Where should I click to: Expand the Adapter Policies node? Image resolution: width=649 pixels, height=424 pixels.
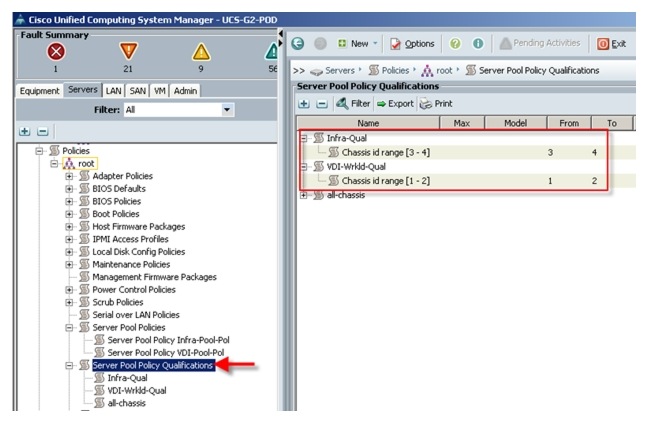point(69,176)
